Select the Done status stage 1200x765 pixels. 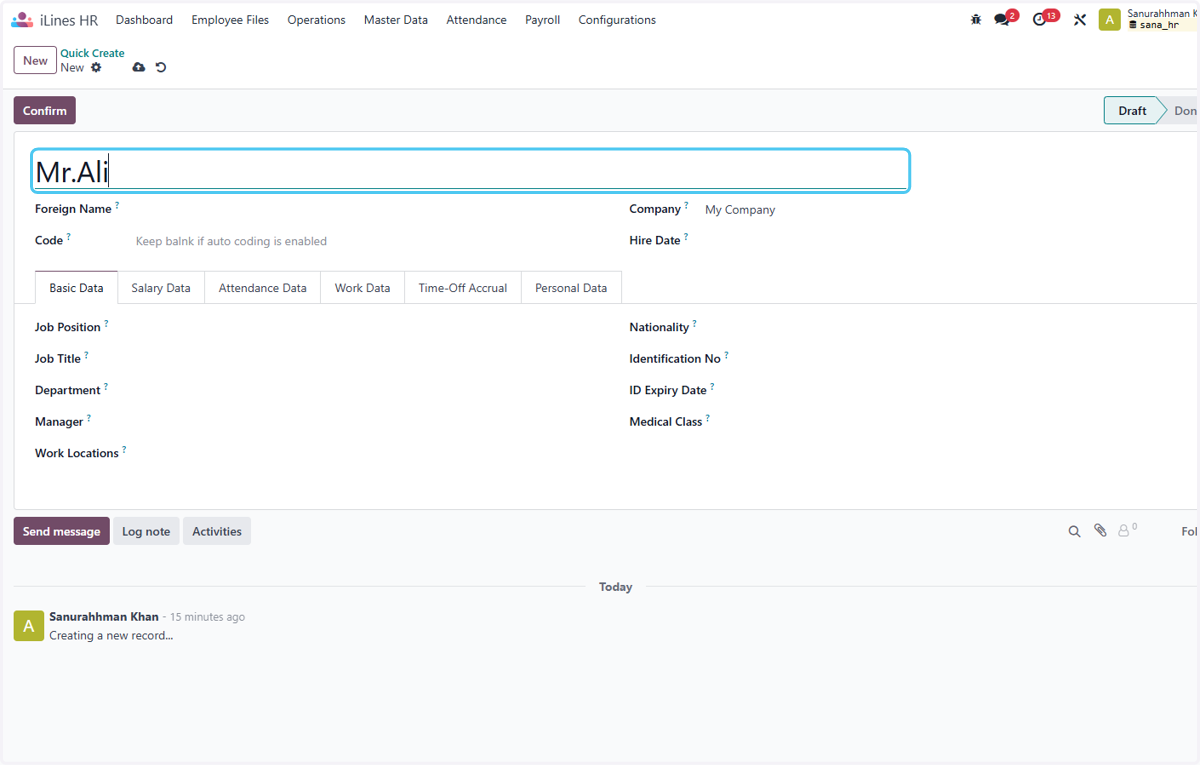[x=1184, y=111]
